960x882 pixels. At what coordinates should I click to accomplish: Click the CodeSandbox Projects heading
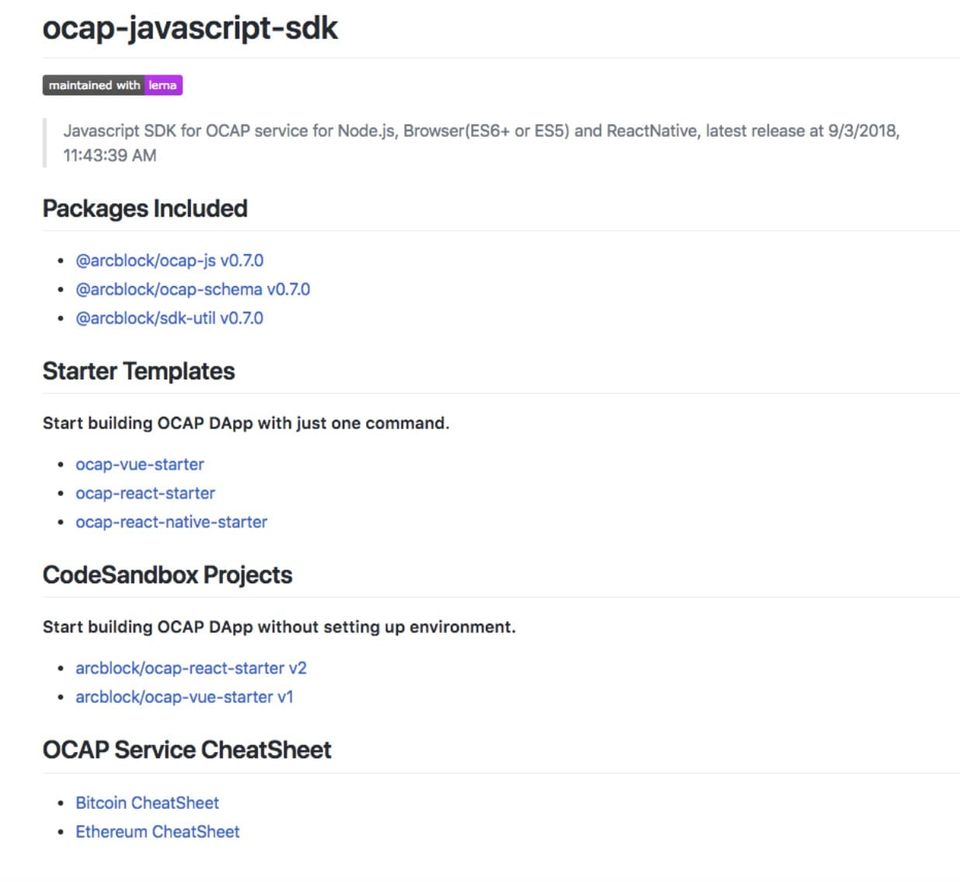click(x=167, y=576)
